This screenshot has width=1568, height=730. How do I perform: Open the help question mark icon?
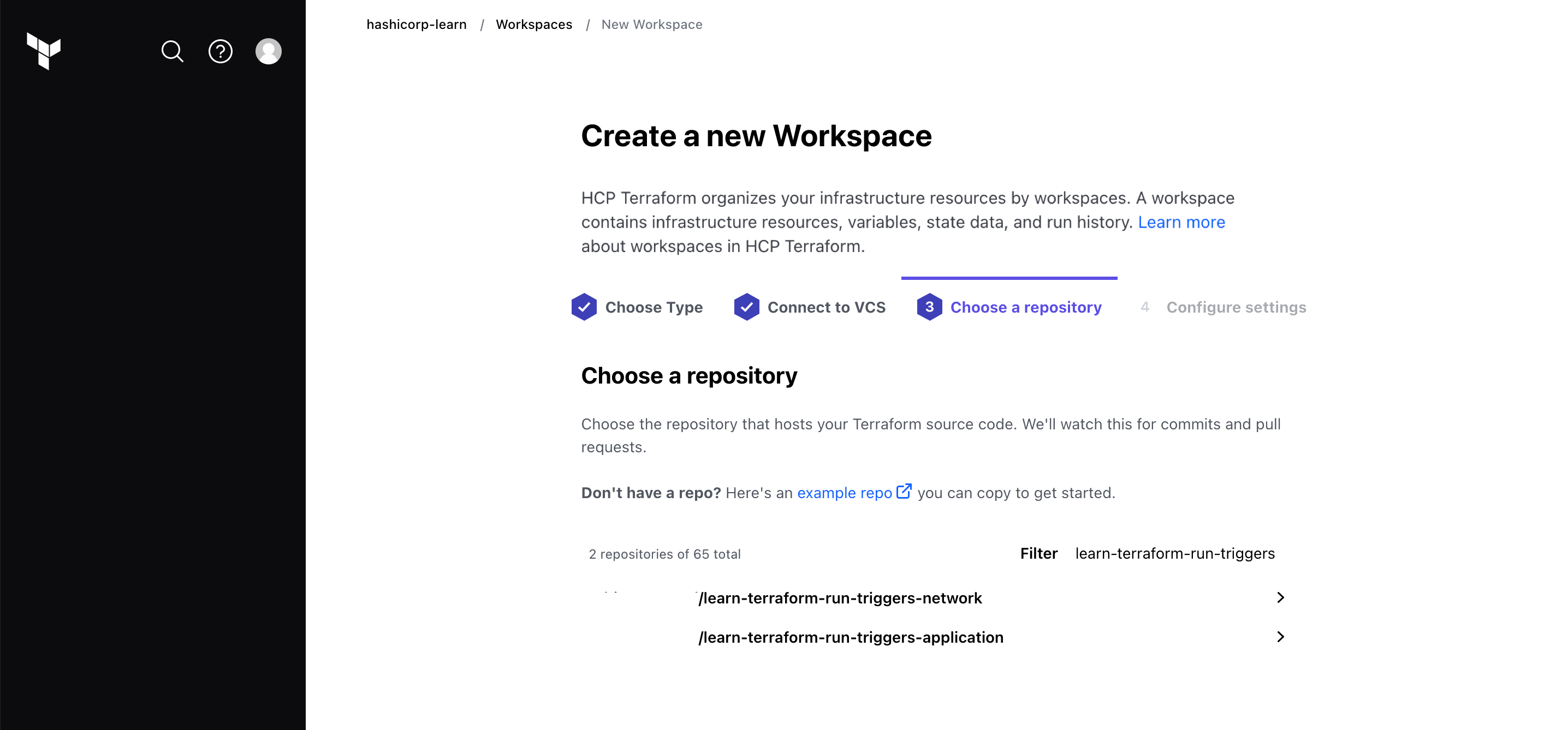(221, 52)
